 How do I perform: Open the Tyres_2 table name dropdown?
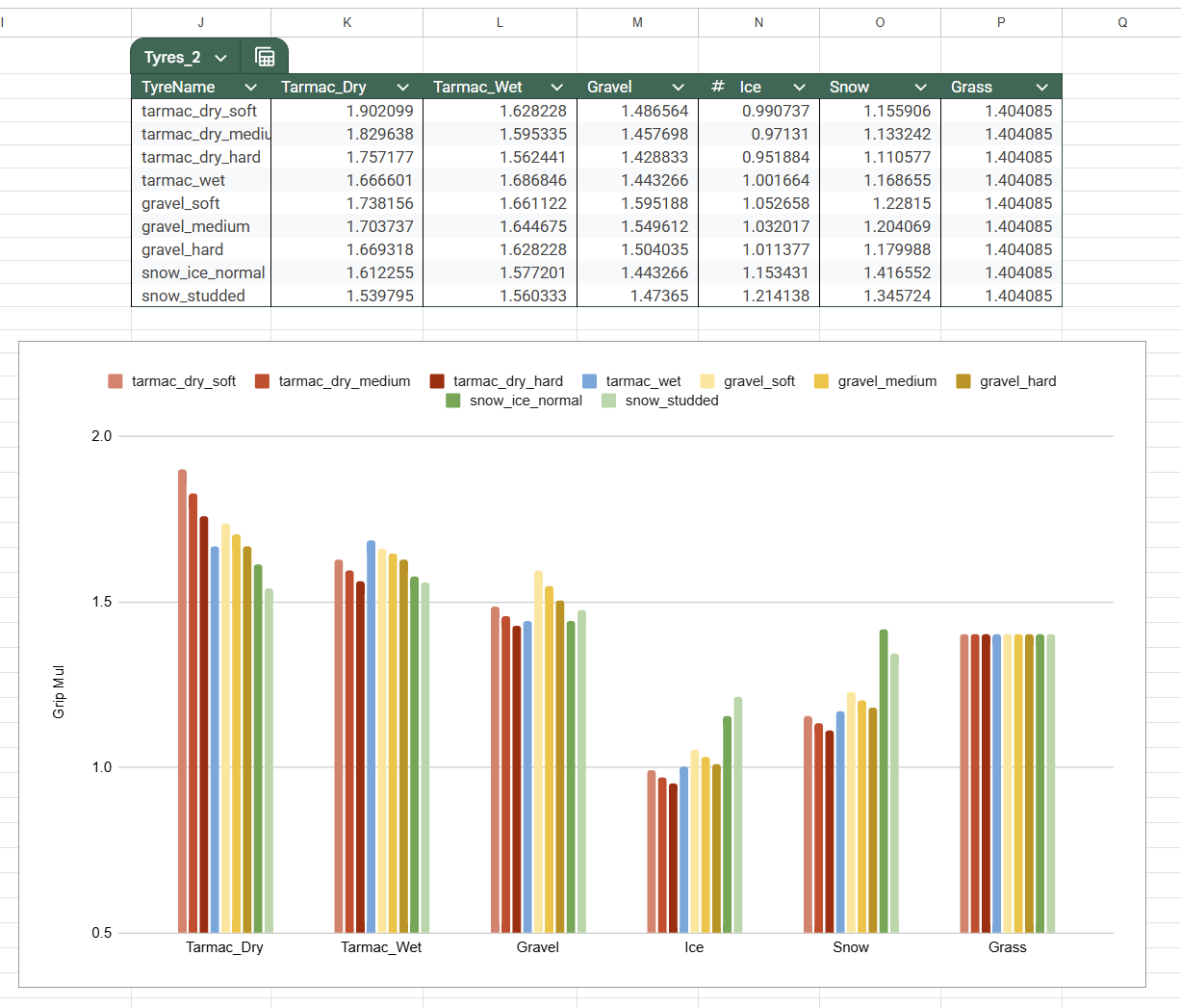pyautogui.click(x=221, y=58)
